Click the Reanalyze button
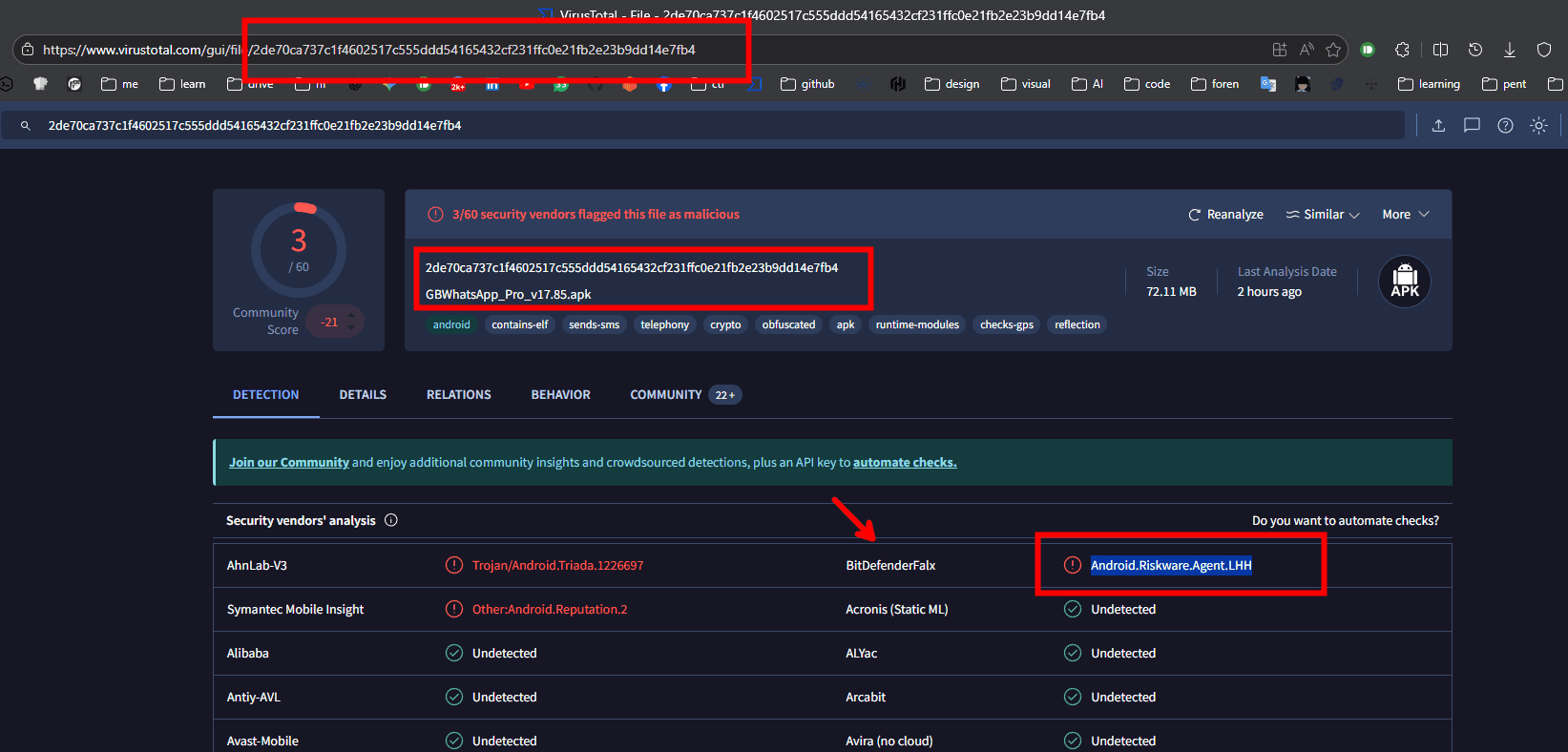This screenshot has width=1568, height=752. coord(1225,215)
